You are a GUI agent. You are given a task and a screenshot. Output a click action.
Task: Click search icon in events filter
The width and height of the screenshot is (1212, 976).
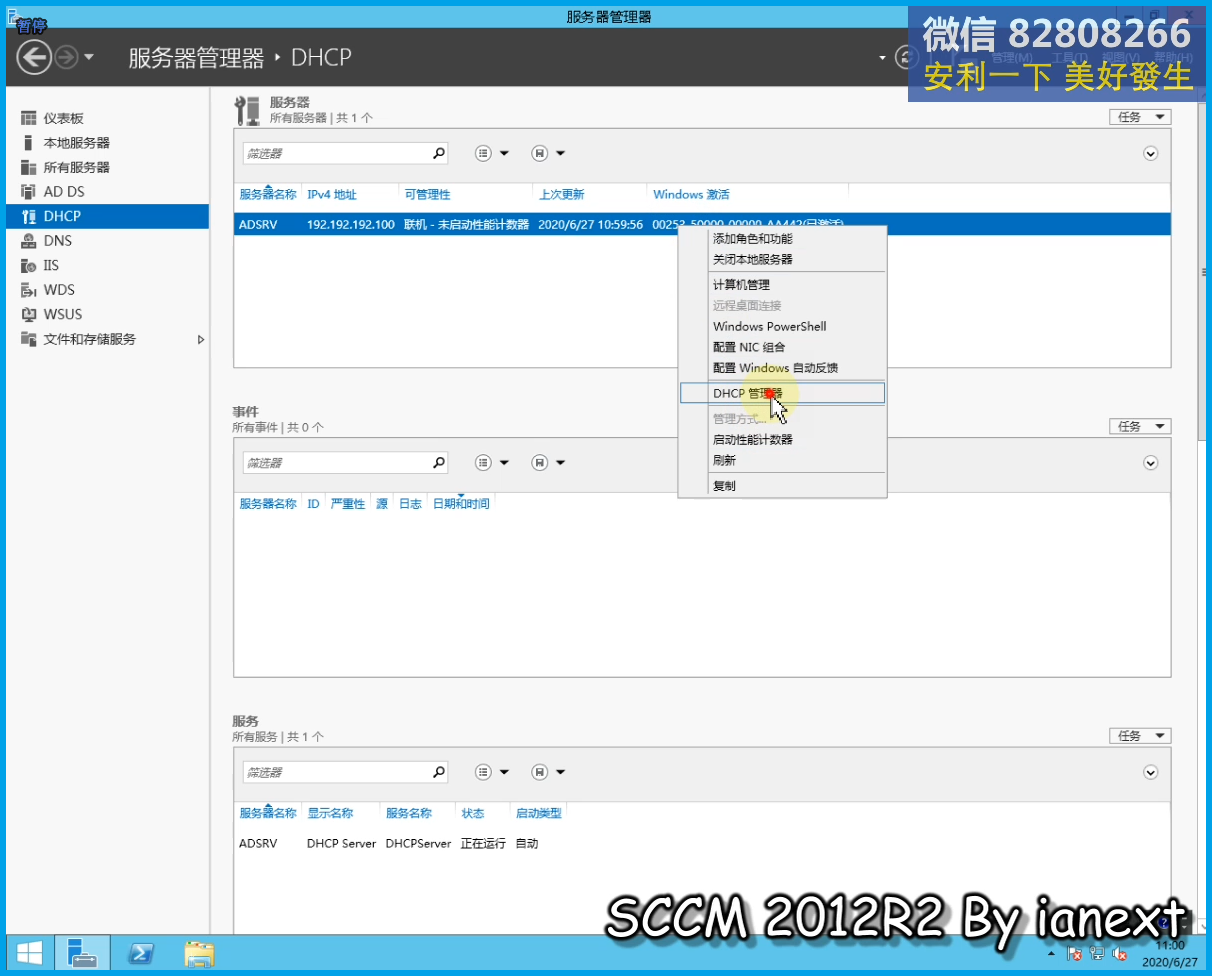click(438, 463)
